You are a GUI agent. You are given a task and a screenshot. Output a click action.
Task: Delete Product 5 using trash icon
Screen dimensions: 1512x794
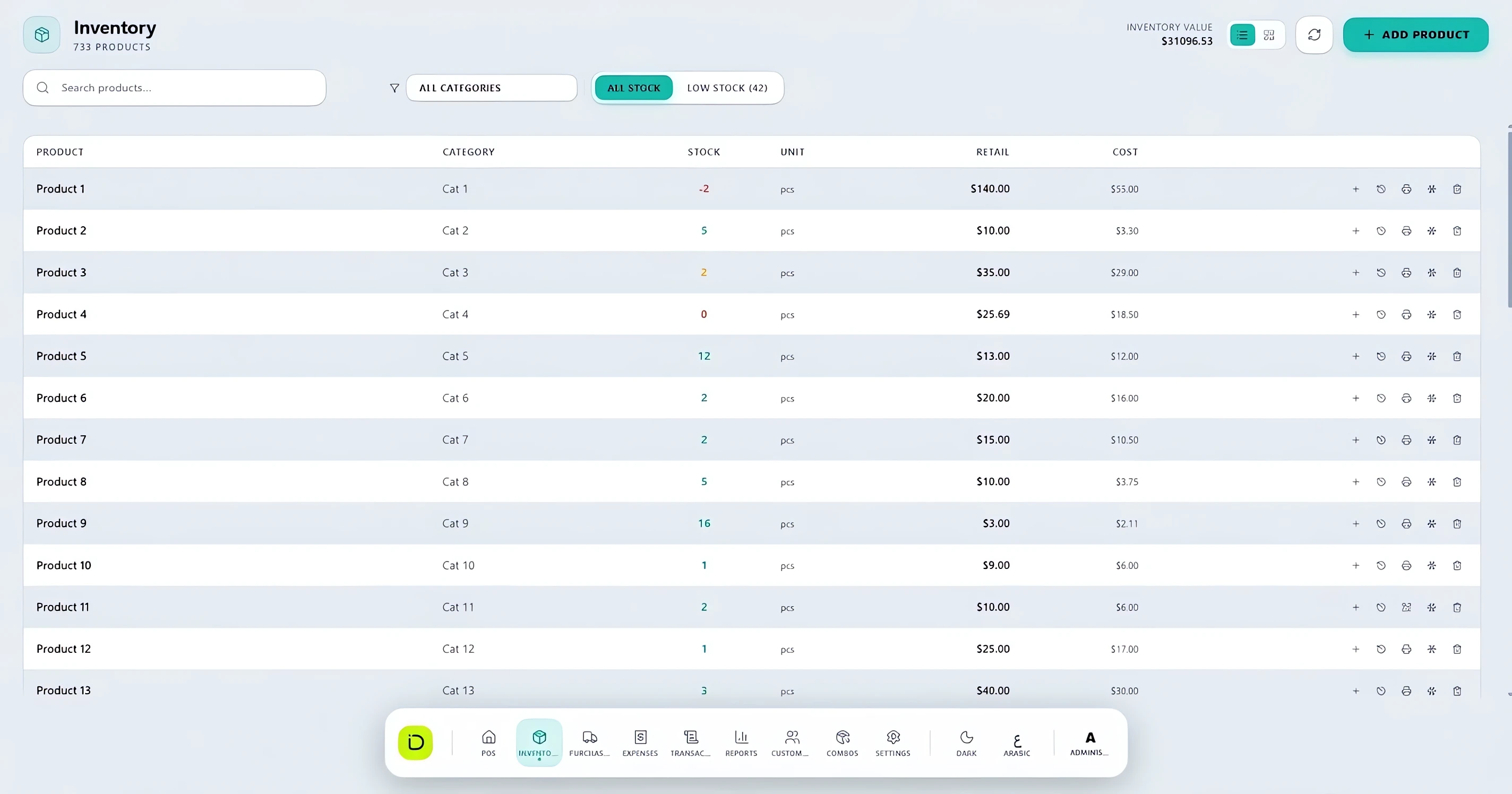click(x=1457, y=356)
